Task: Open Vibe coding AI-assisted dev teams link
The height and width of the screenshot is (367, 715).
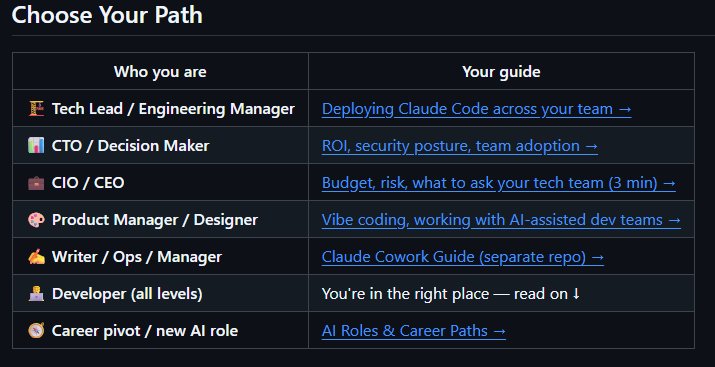Action: pos(501,220)
